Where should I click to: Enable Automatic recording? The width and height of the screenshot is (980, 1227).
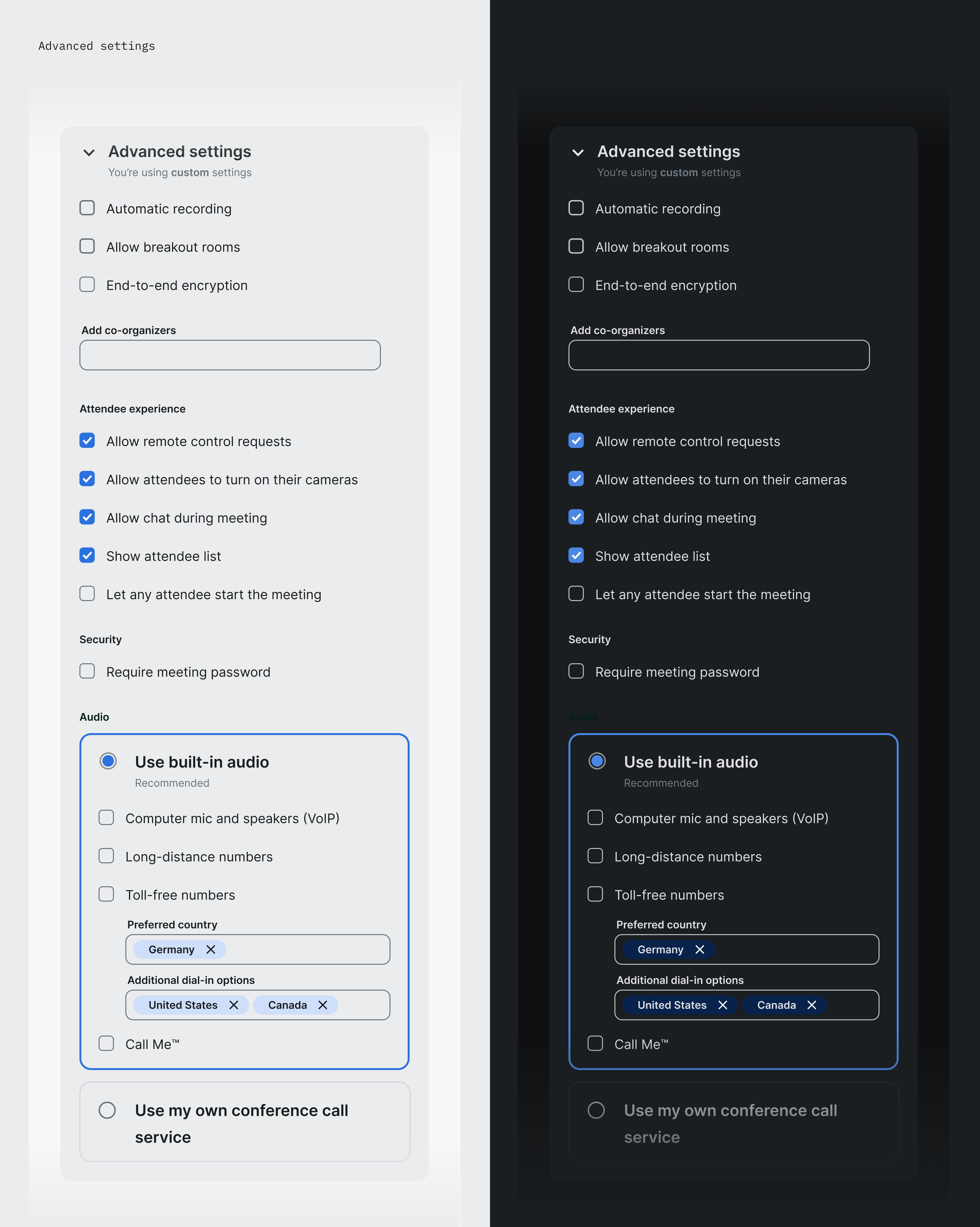pos(87,208)
